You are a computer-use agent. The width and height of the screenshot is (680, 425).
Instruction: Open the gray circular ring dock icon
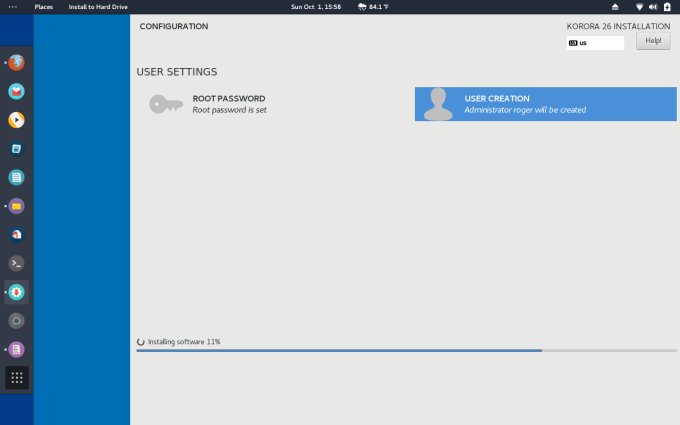(16, 321)
